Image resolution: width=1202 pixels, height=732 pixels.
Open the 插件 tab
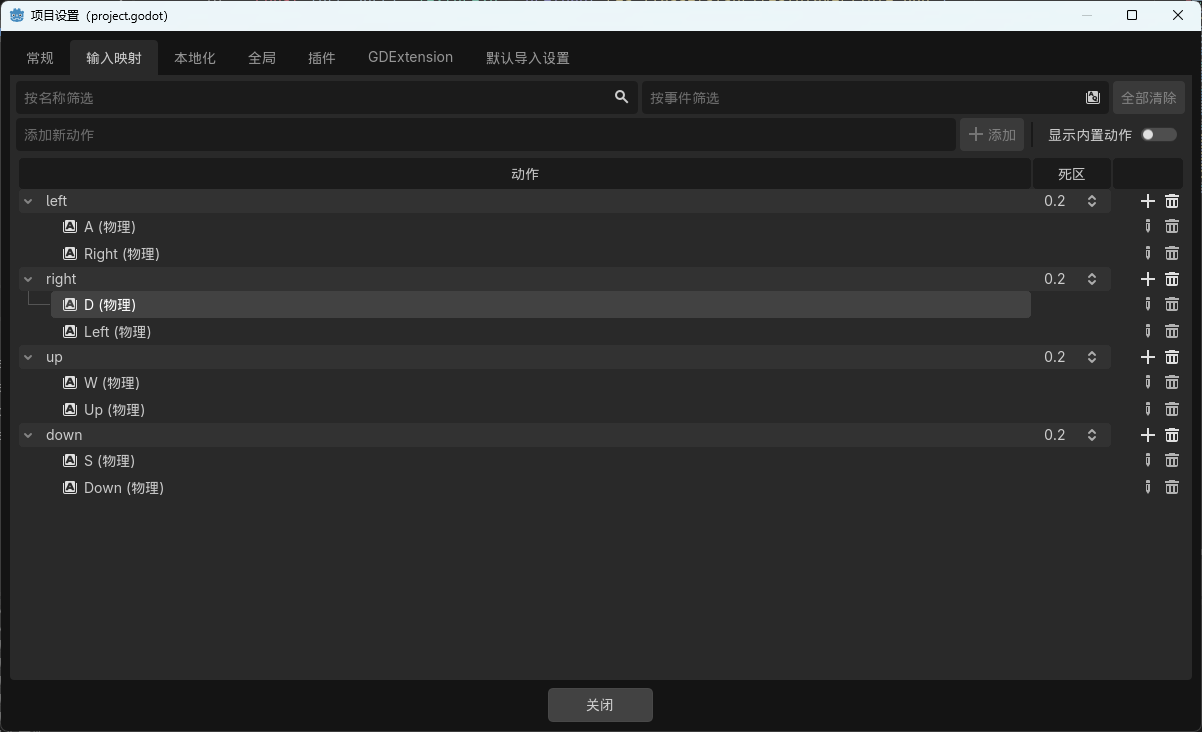coord(322,58)
